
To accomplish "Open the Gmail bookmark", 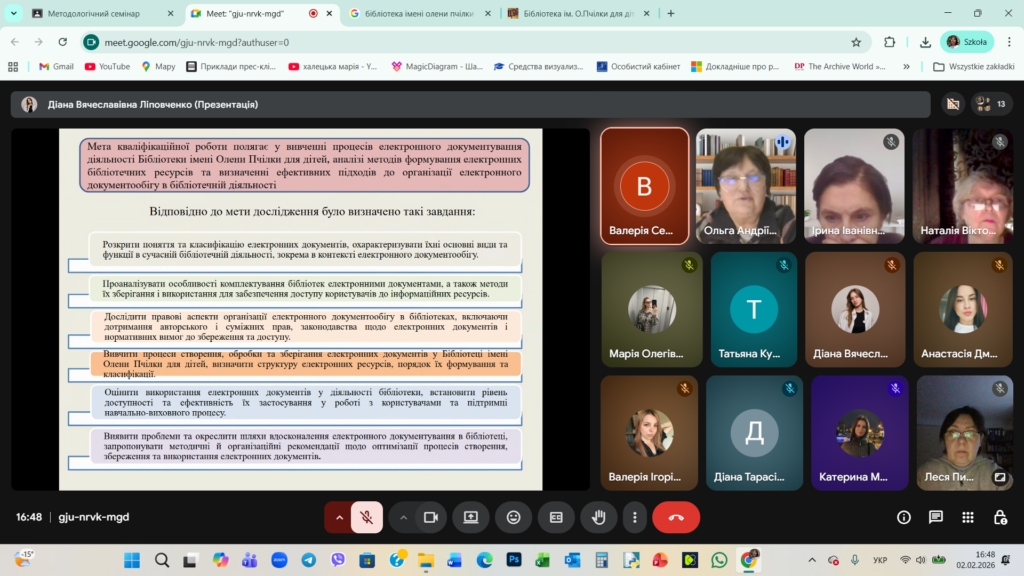I will tap(56, 67).
